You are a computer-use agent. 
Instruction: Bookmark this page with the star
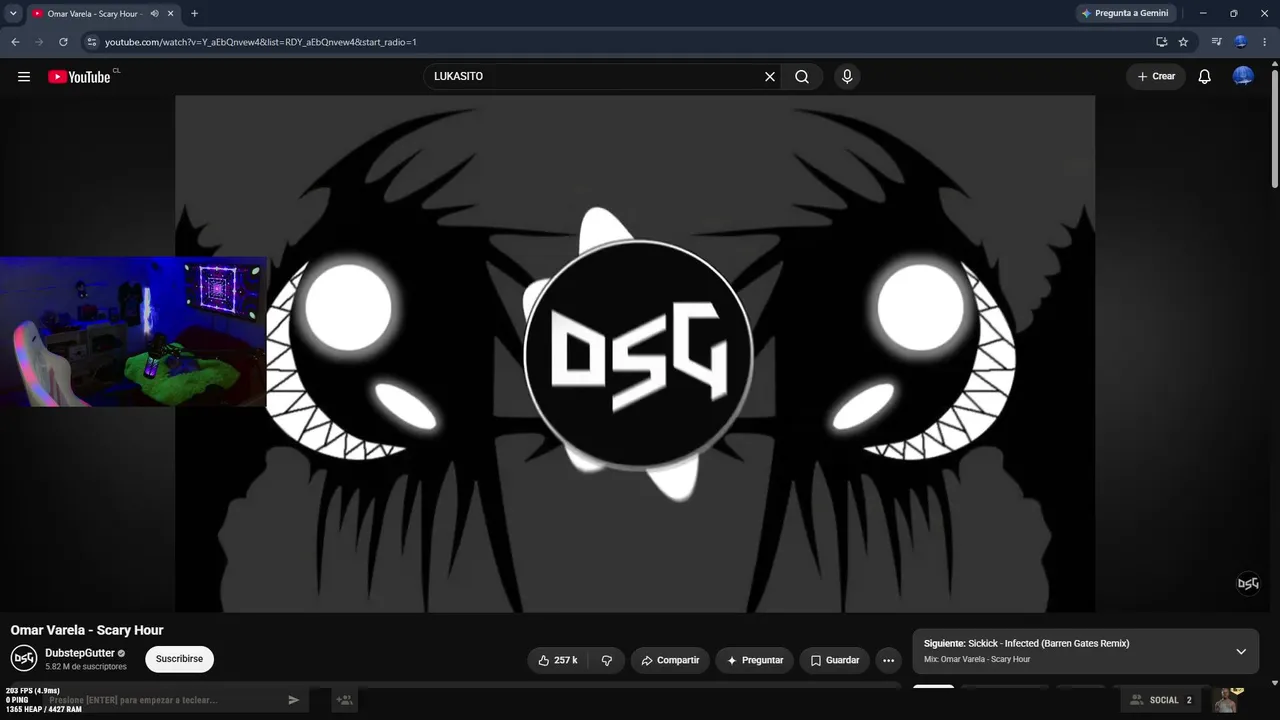click(x=1183, y=42)
